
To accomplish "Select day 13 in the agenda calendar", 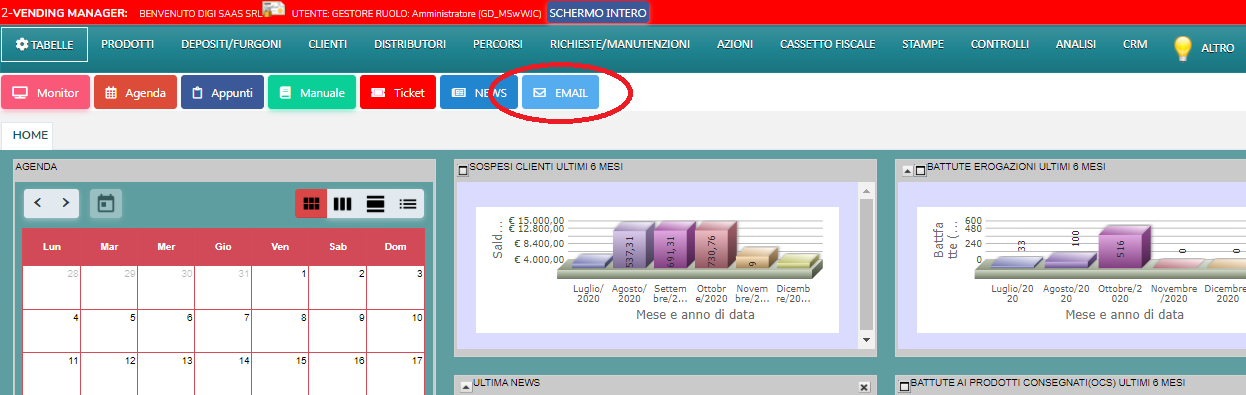I will [167, 373].
